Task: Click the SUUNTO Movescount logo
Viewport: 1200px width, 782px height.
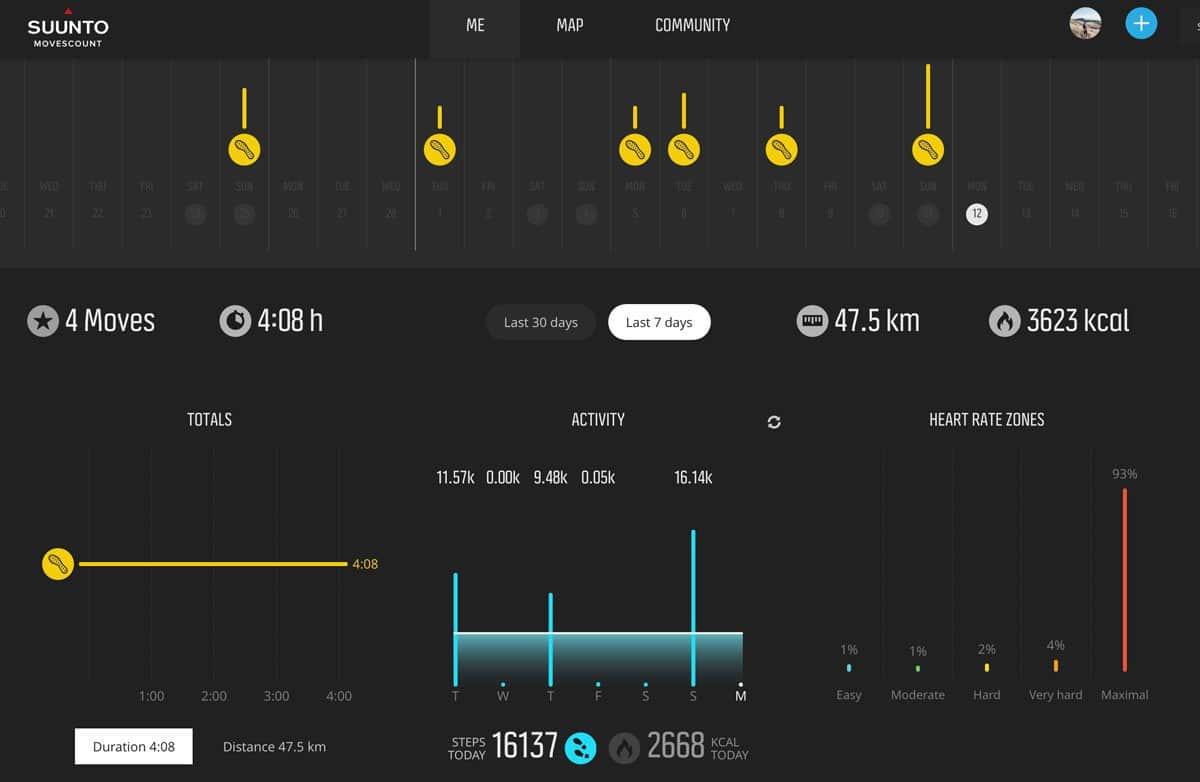Action: pos(67,28)
